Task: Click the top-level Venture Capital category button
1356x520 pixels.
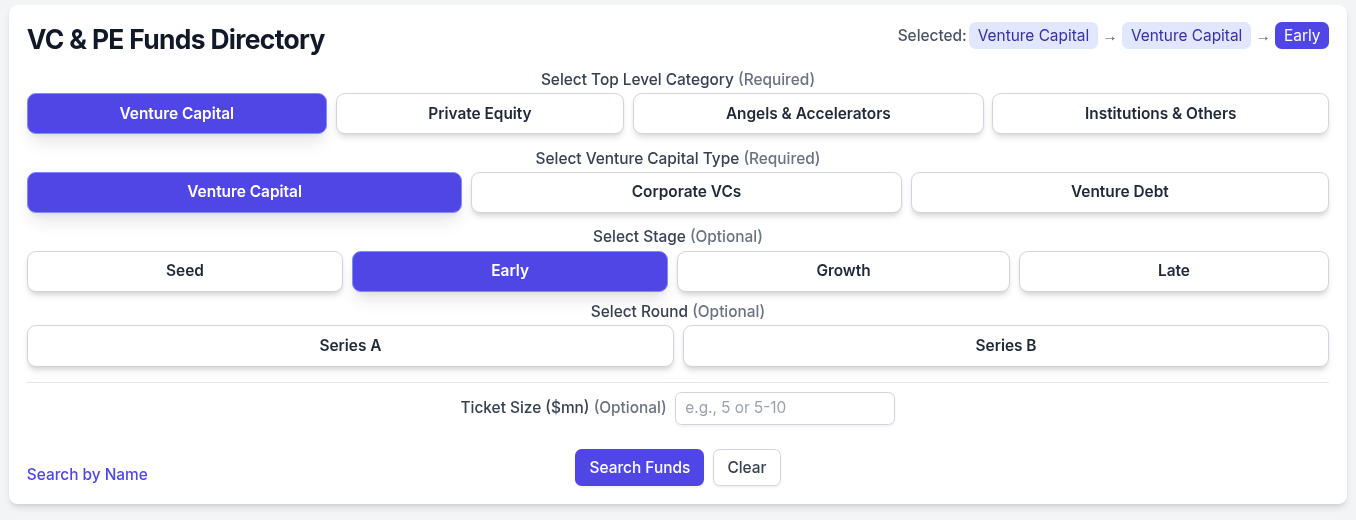Action: (x=177, y=113)
